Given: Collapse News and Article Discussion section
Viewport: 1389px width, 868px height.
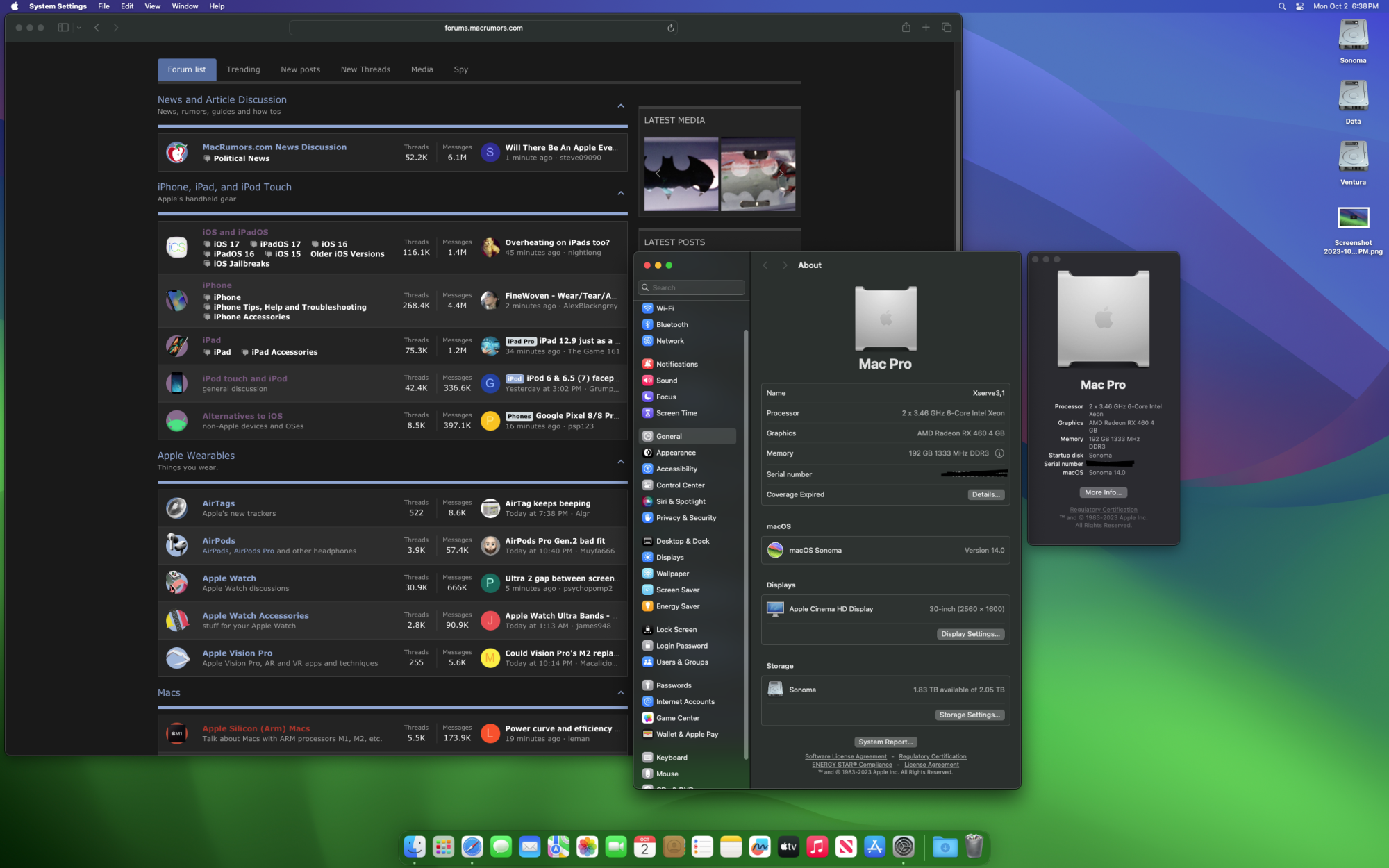Looking at the screenshot, I should click(620, 106).
